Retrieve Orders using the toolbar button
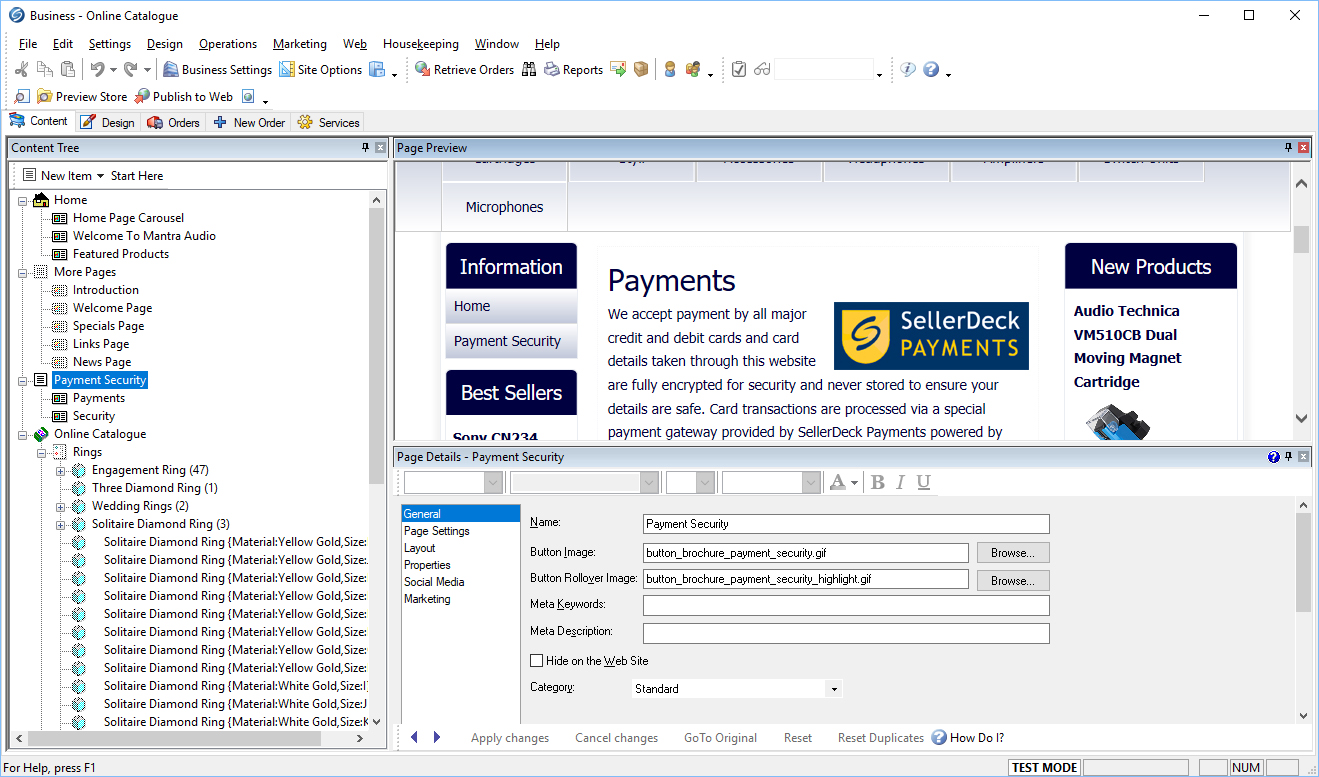Image resolution: width=1319 pixels, height=777 pixels. (464, 70)
